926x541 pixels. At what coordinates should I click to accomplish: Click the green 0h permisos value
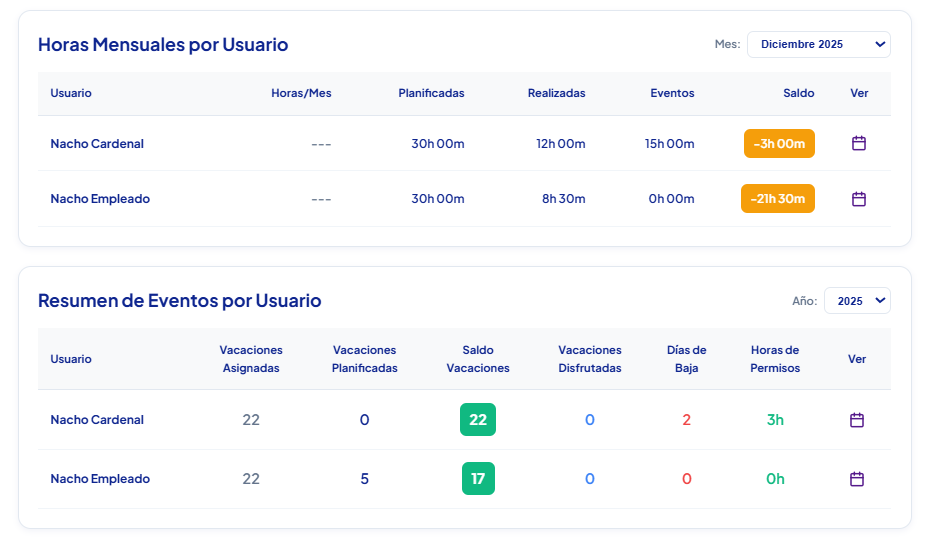click(775, 478)
